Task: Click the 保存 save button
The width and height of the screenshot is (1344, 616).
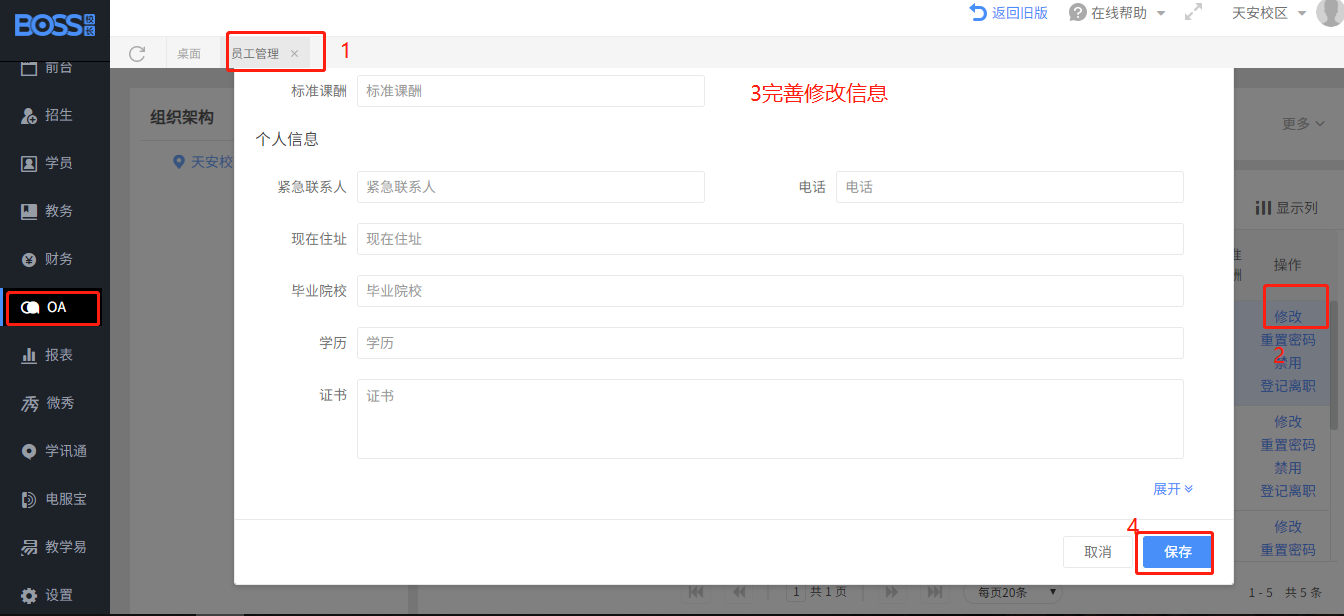Action: tap(1178, 552)
